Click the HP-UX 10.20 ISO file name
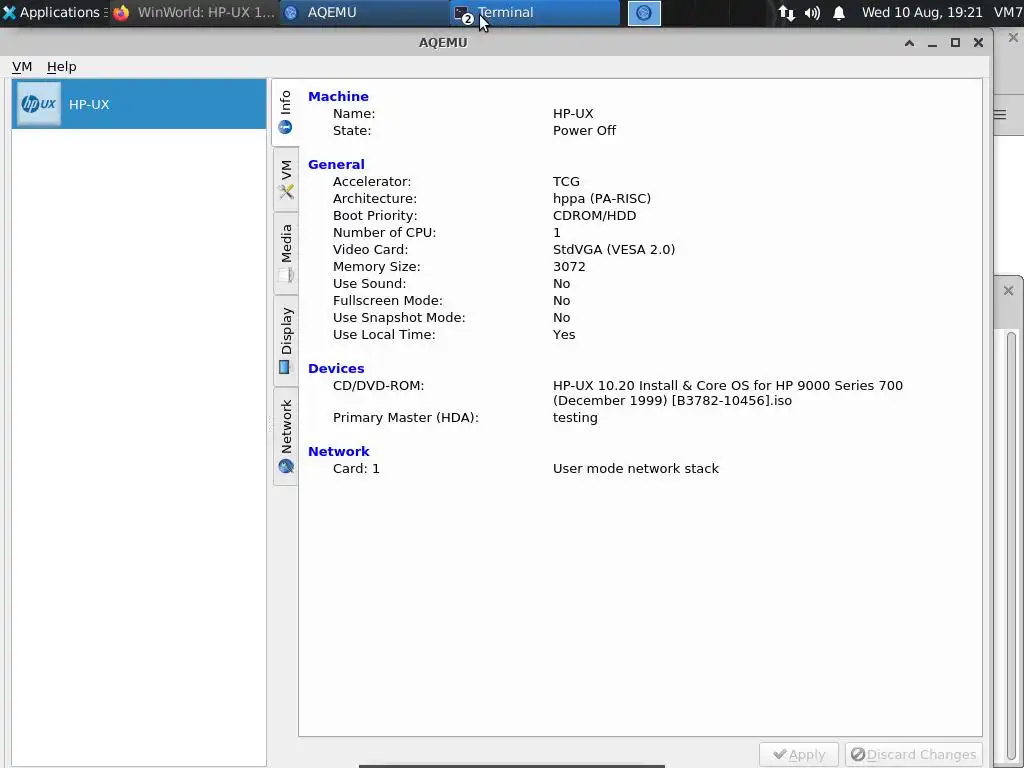 tap(728, 393)
